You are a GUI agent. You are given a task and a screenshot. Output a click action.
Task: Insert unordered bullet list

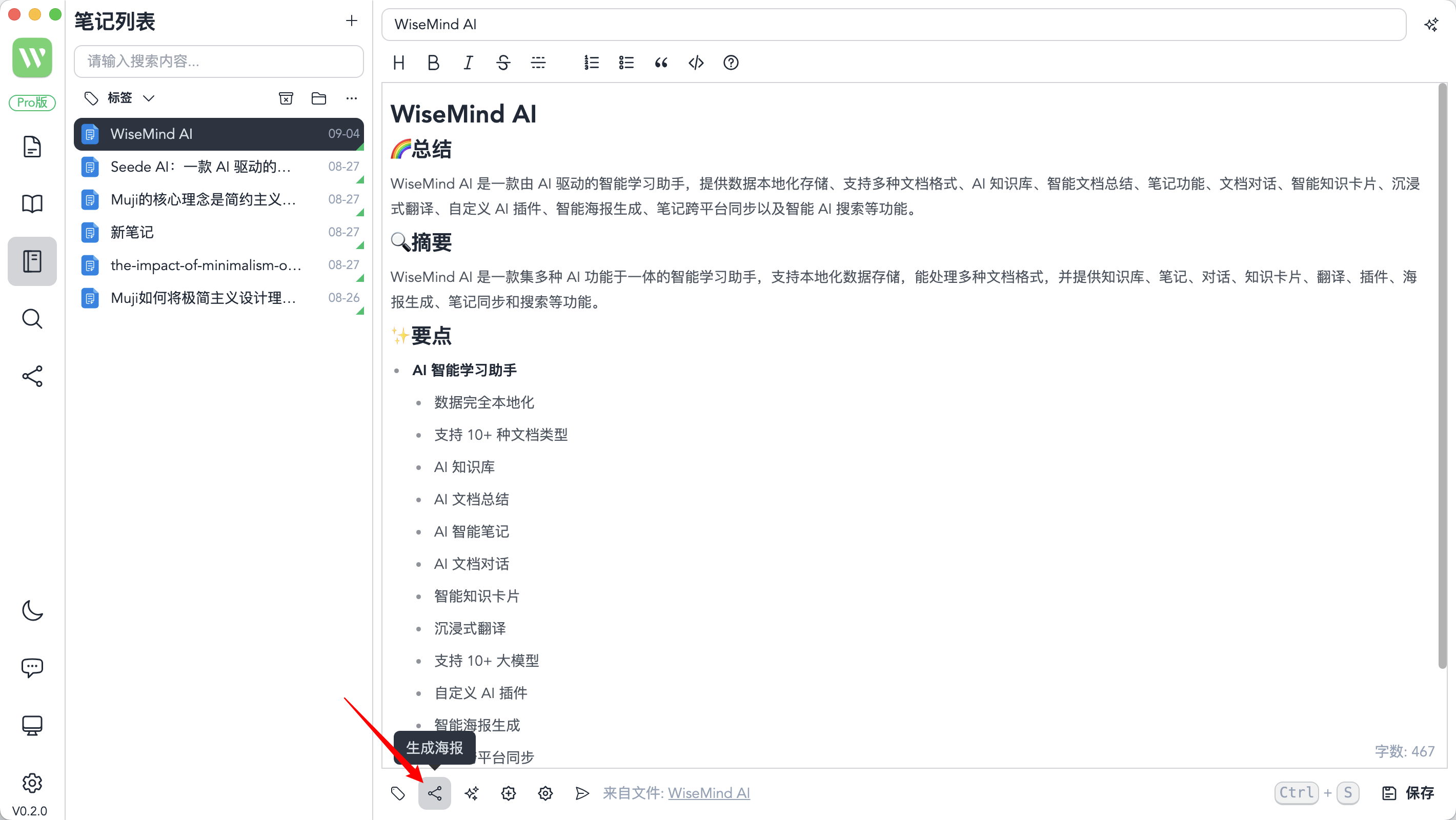coord(626,63)
